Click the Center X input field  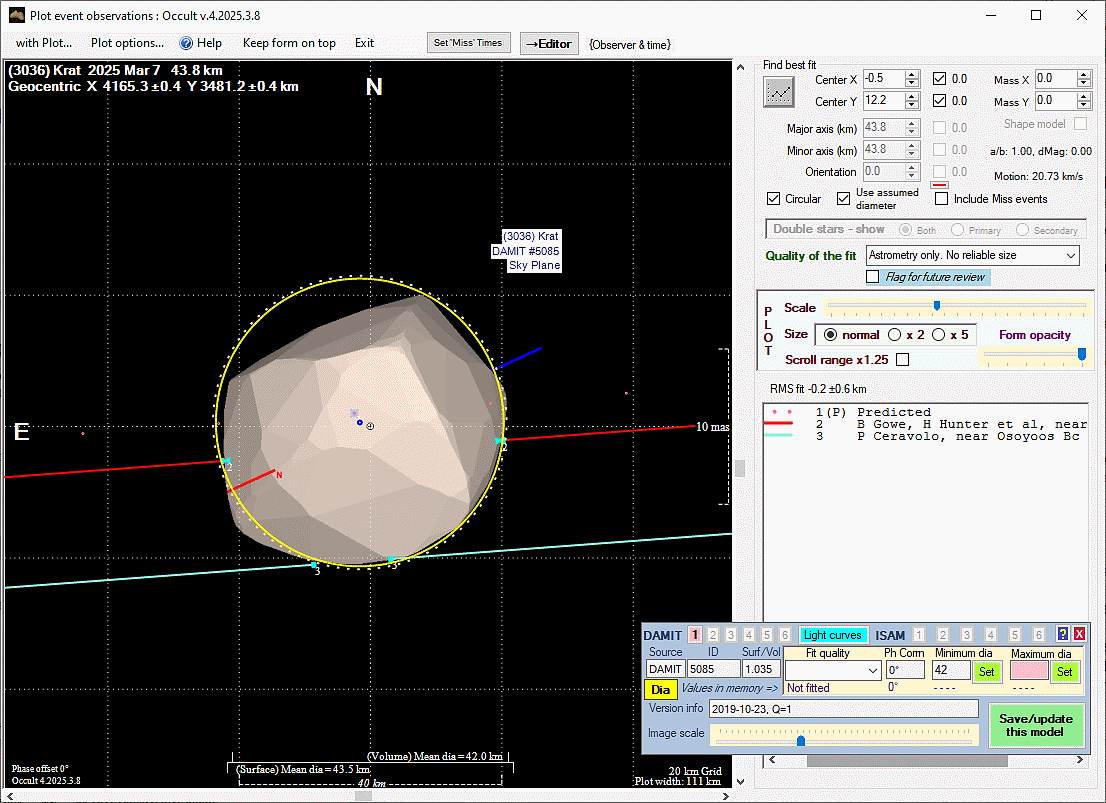click(x=883, y=79)
